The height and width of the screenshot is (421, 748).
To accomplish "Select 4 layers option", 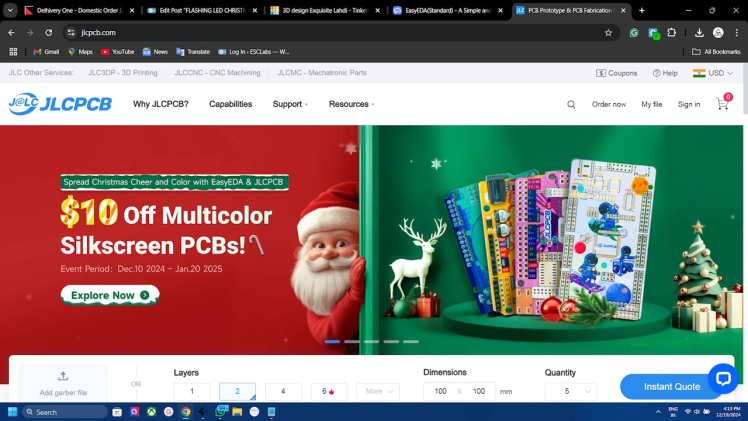I will coord(283,391).
